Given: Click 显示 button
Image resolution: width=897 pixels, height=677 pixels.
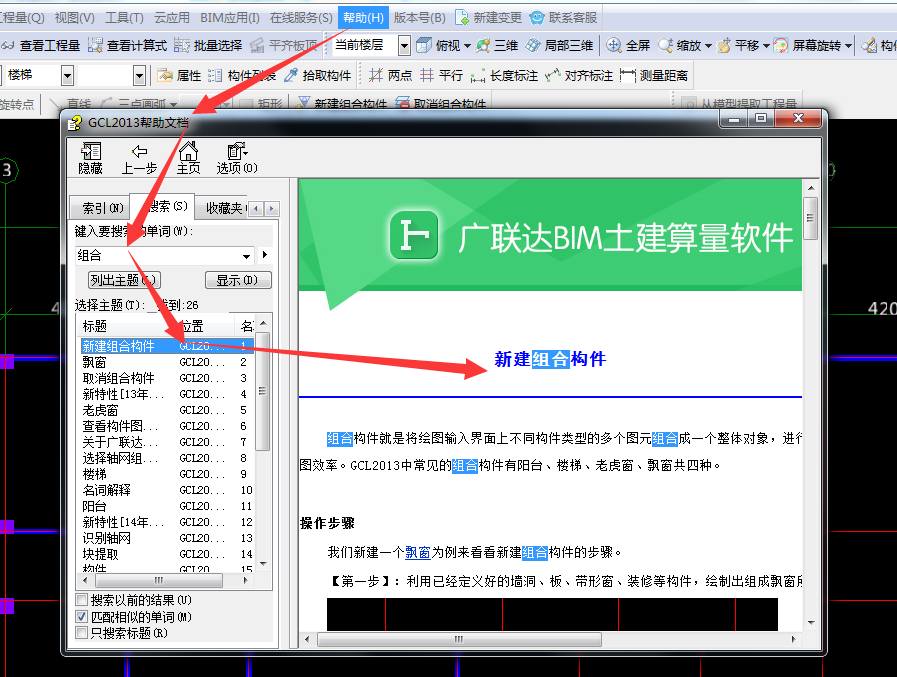Looking at the screenshot, I should point(237,280).
